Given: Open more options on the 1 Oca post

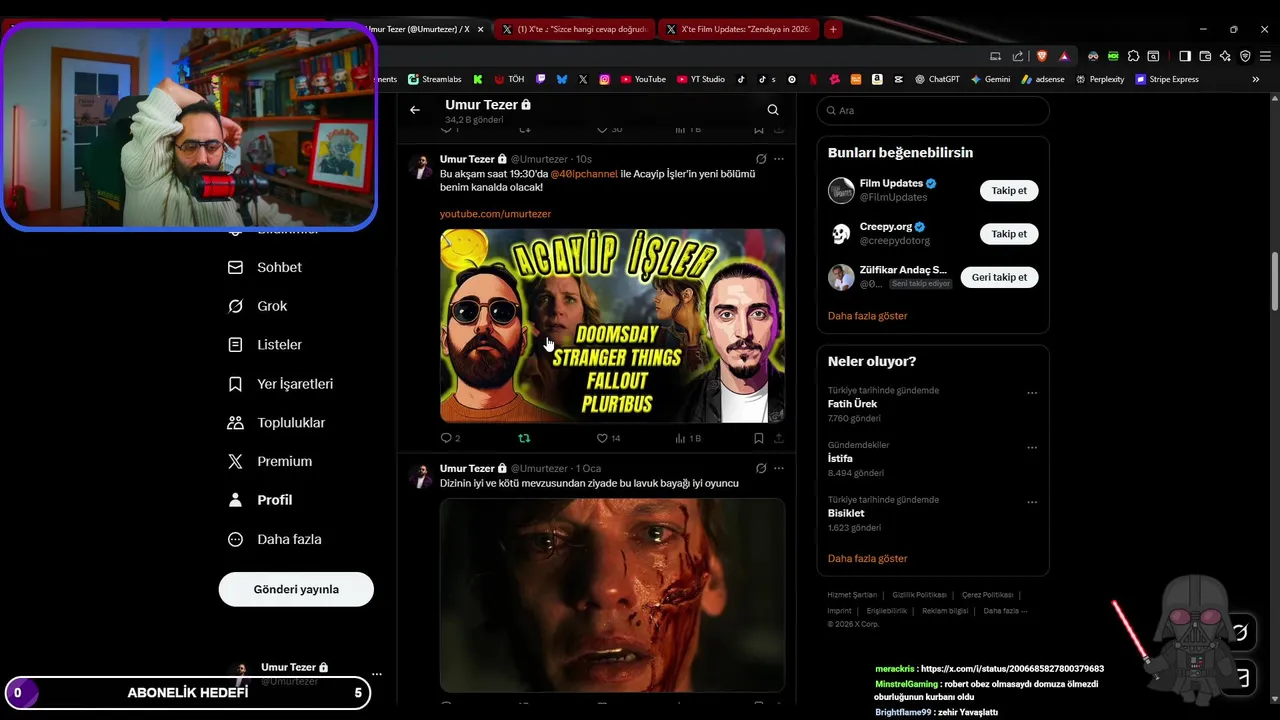Looking at the screenshot, I should [779, 468].
